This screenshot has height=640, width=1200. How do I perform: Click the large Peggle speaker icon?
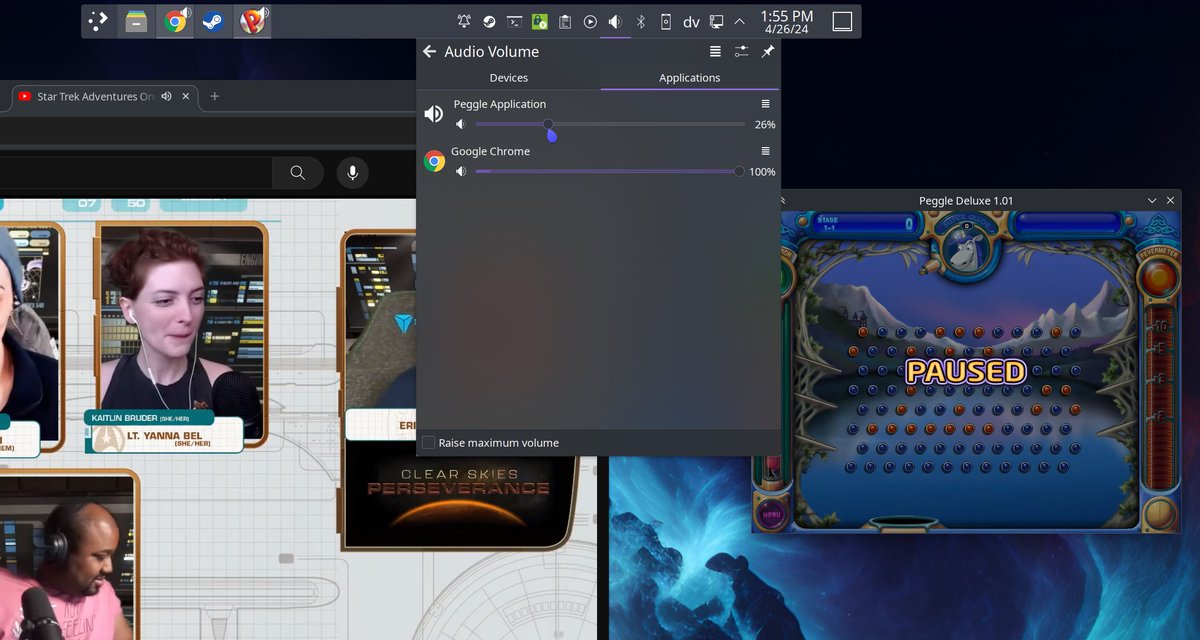[x=434, y=114]
